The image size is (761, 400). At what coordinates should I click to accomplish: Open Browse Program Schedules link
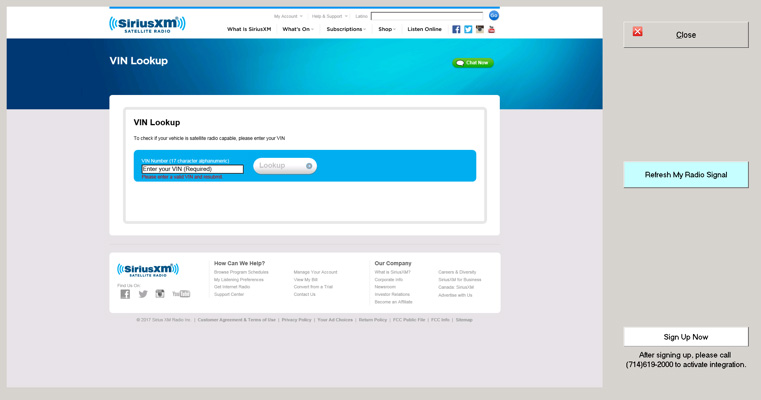241,272
